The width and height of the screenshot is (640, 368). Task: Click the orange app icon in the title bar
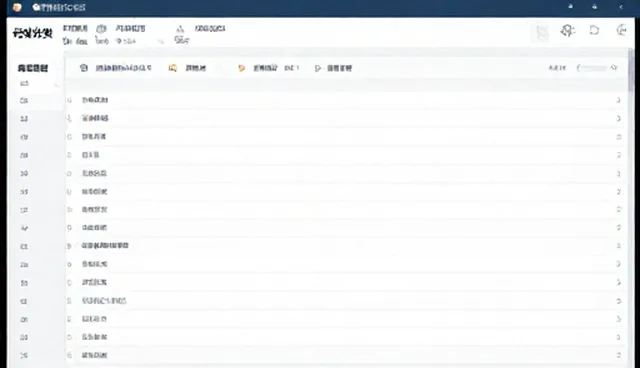17,7
